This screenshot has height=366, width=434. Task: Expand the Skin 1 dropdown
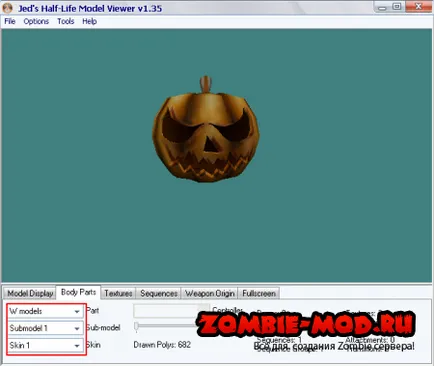tap(45, 345)
